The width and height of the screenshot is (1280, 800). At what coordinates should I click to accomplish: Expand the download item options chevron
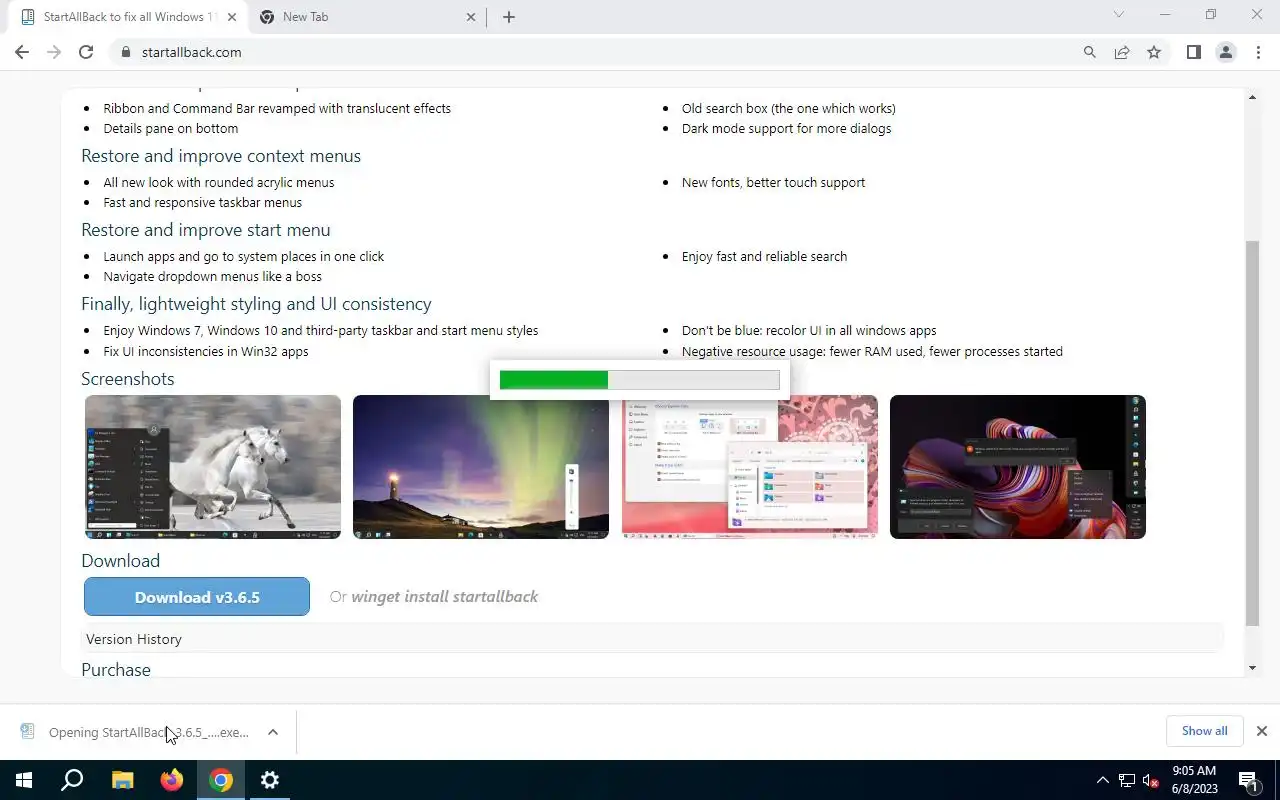[273, 732]
